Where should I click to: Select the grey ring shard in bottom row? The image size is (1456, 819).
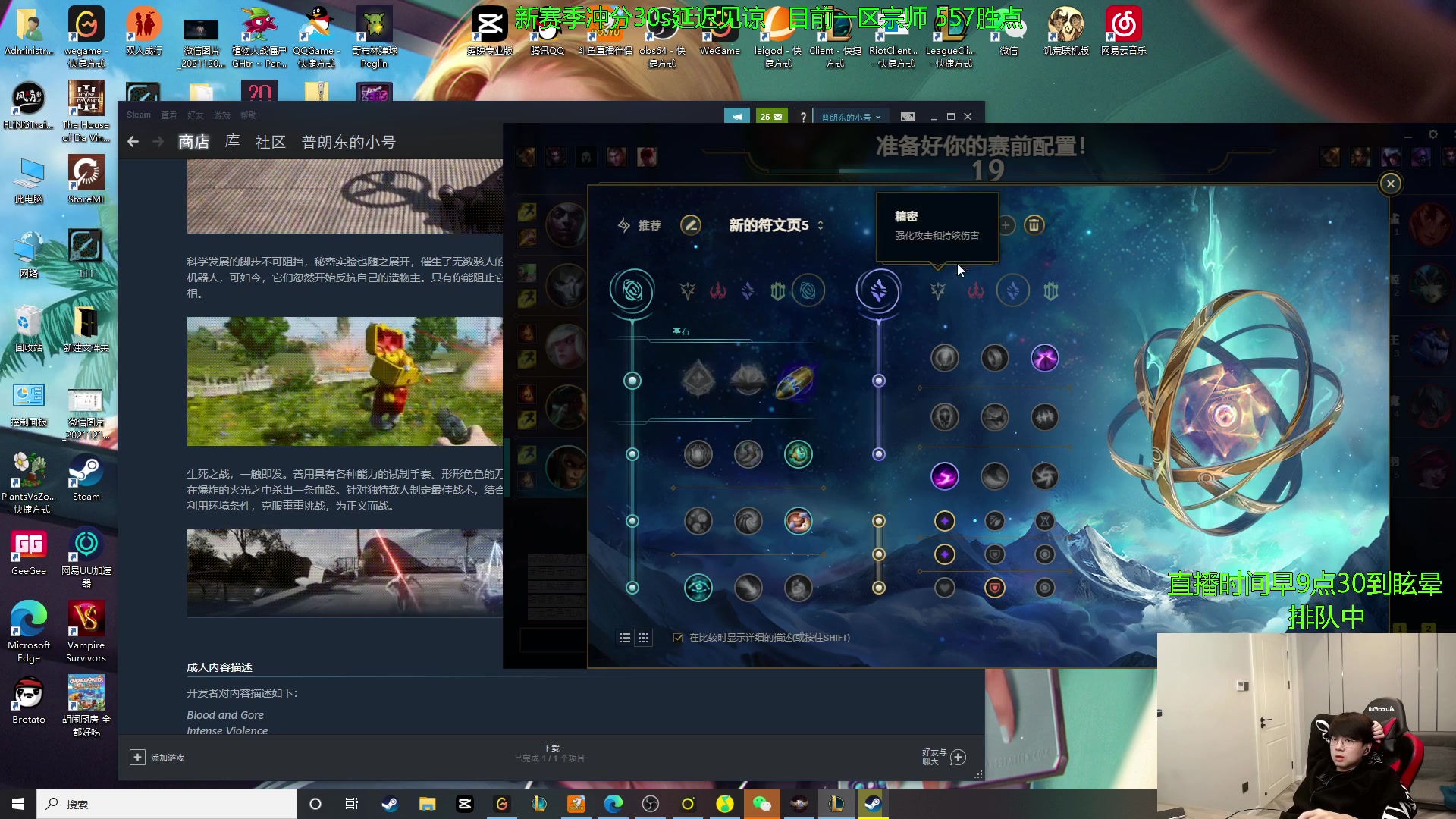(1044, 588)
